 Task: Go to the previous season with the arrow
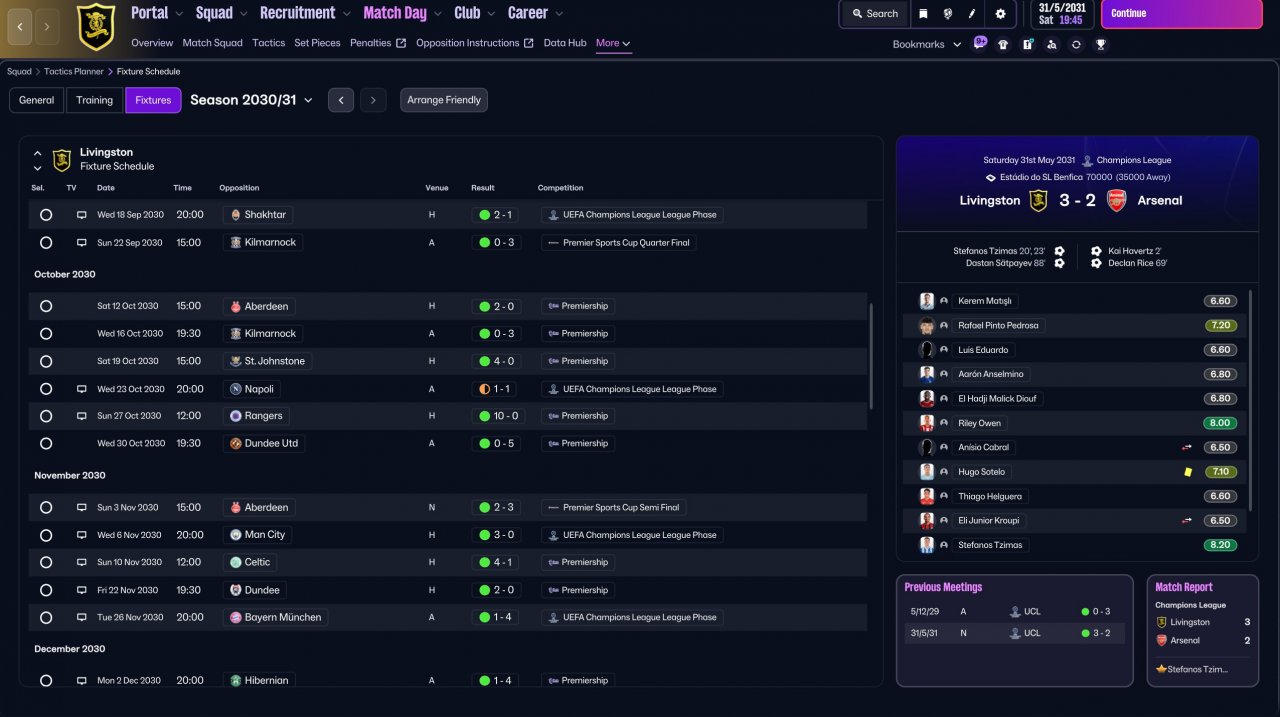coord(341,100)
